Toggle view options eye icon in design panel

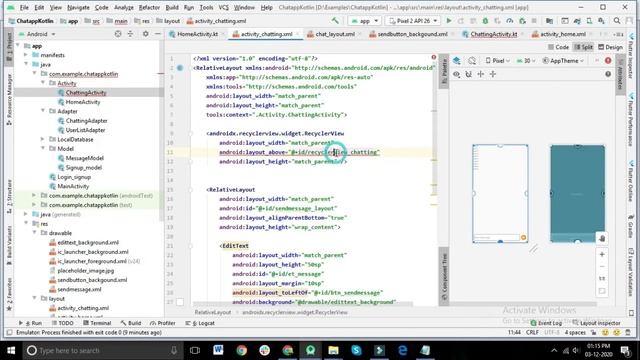tap(457, 74)
